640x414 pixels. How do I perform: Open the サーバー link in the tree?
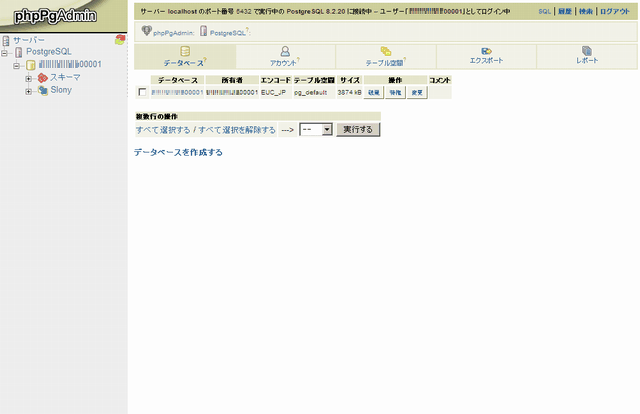pos(29,40)
